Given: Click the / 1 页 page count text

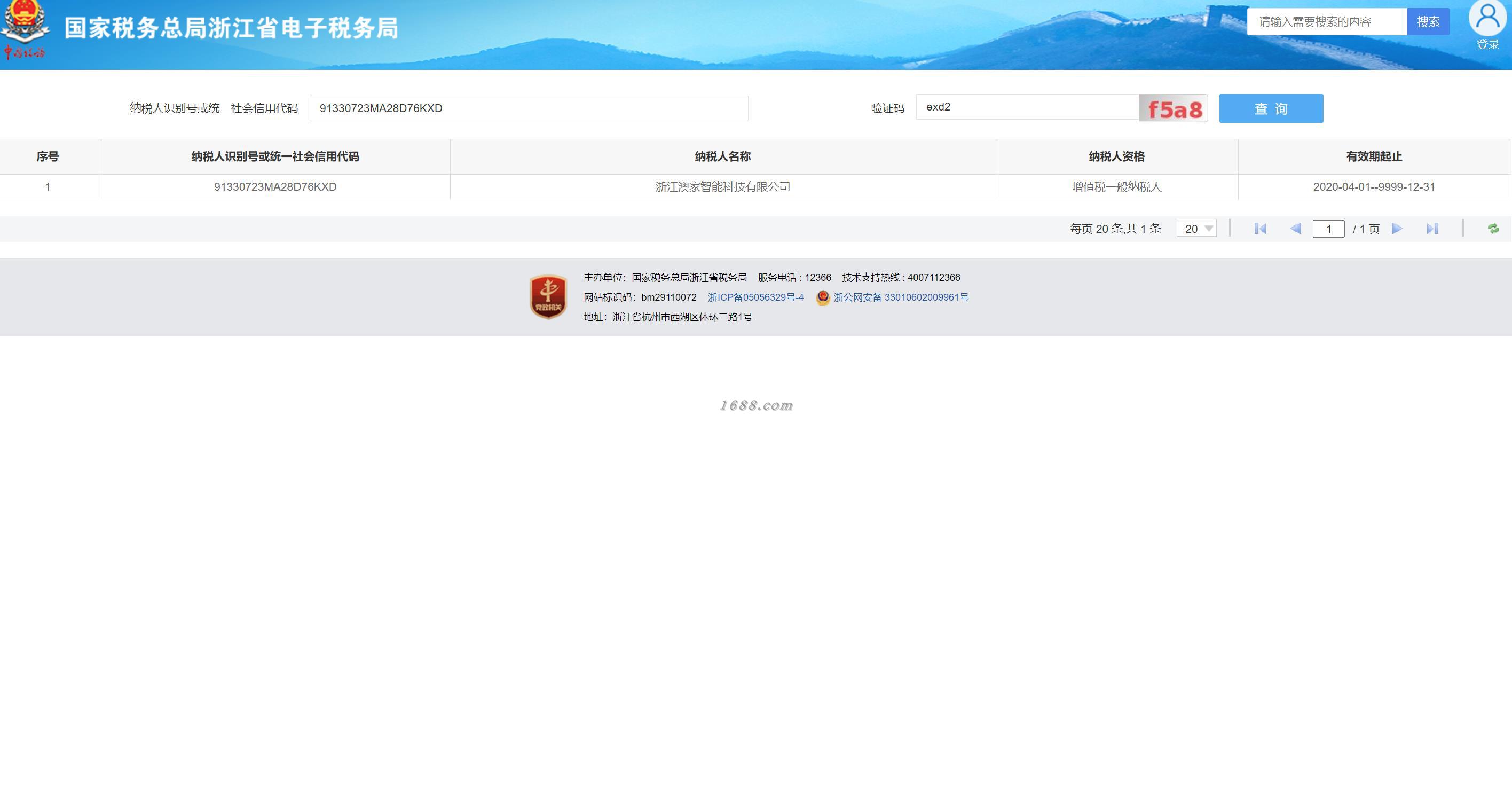Looking at the screenshot, I should [1366, 229].
